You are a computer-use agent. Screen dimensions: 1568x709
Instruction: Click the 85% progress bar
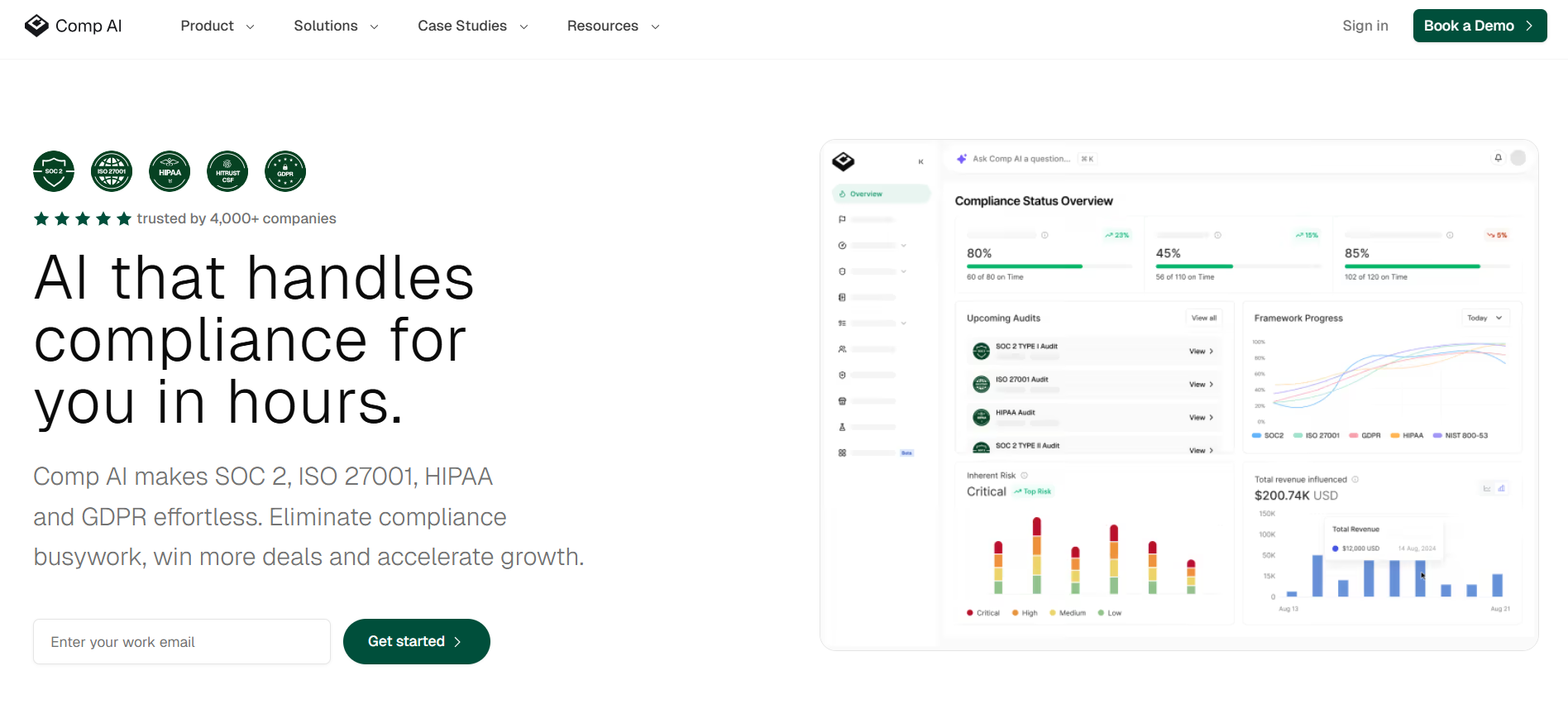tap(1427, 266)
